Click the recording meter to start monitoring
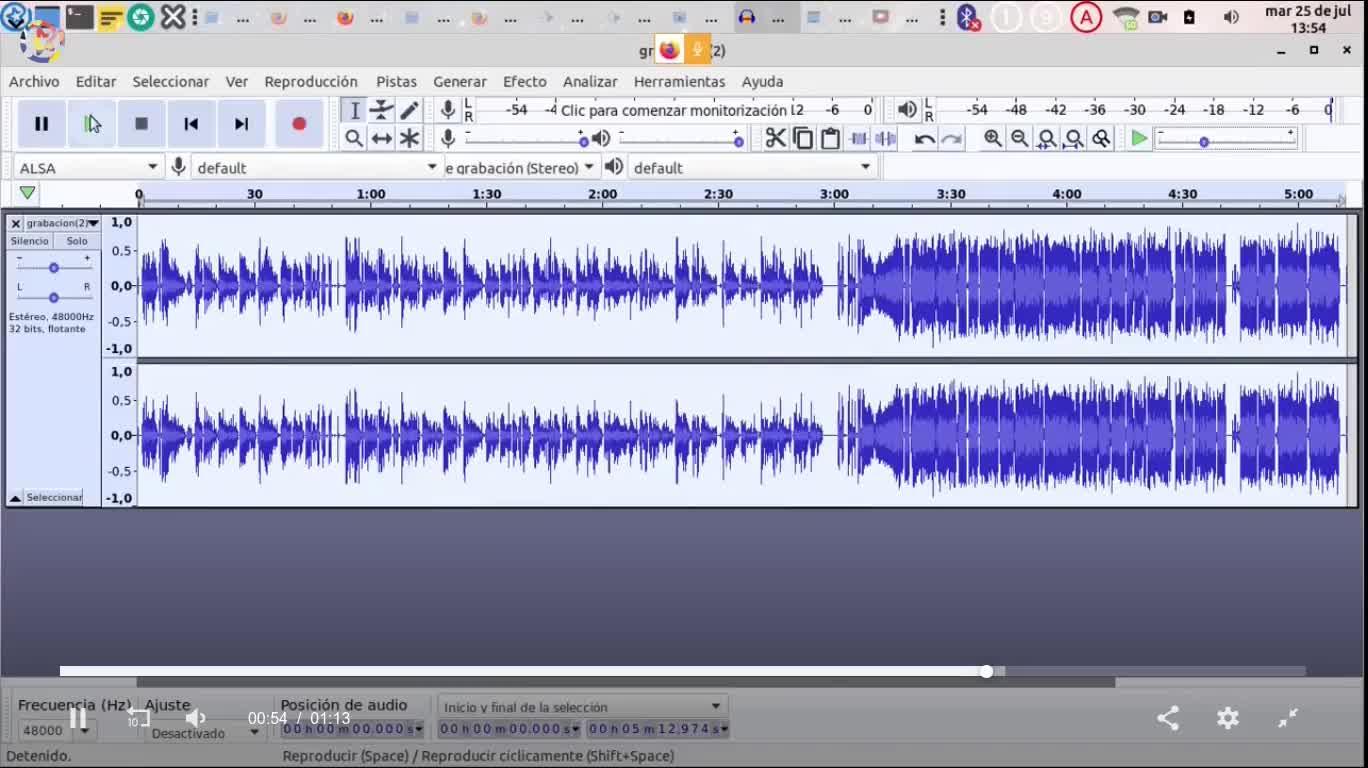Image resolution: width=1368 pixels, height=768 pixels. 673,110
